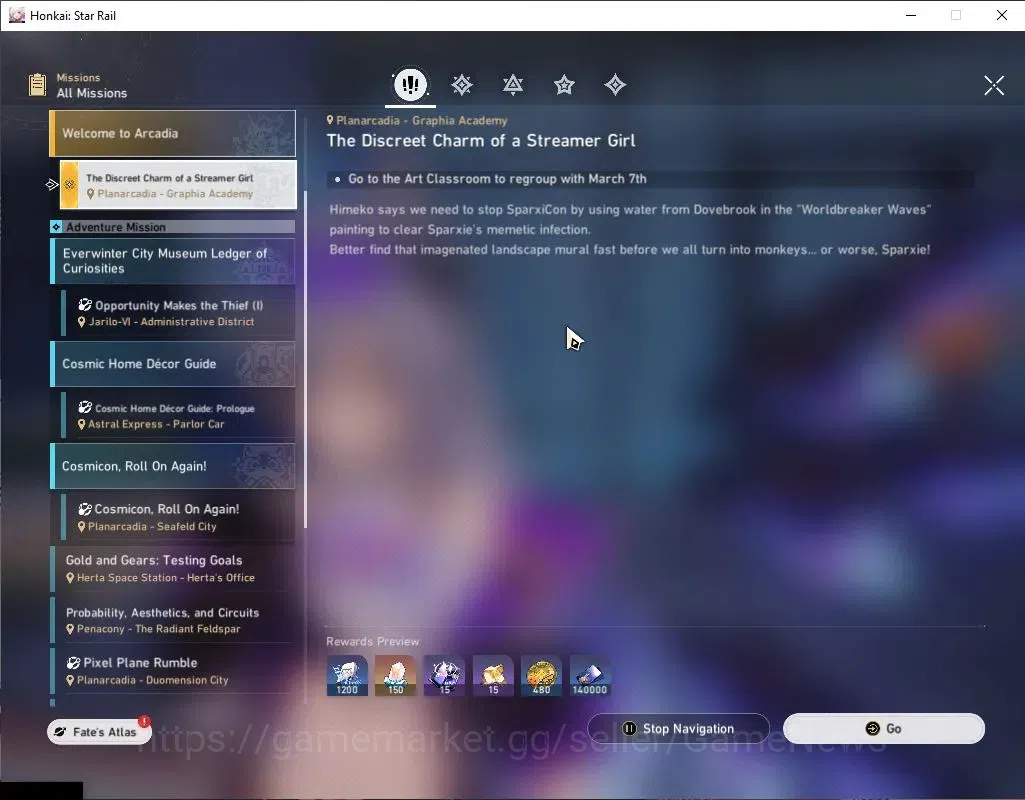Click the mission title The Discreet Charm of a Streamer Girl

pyautogui.click(x=481, y=141)
